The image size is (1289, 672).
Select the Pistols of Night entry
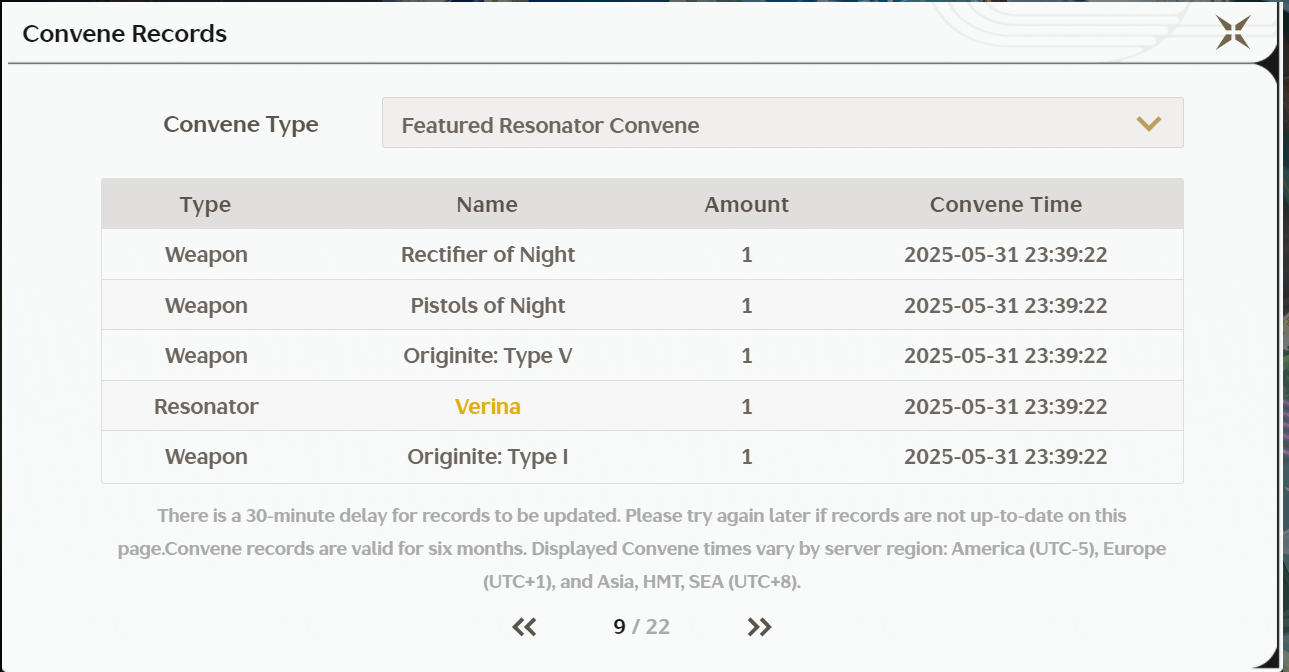click(x=488, y=306)
